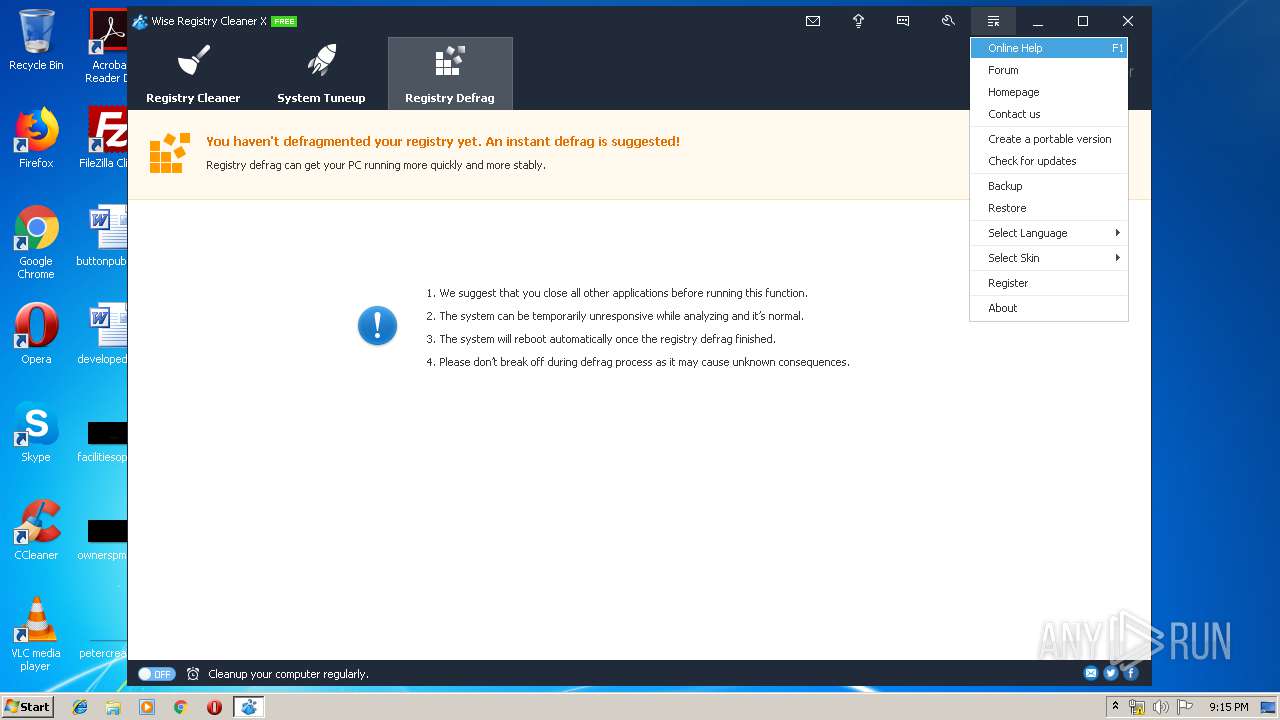Open the Google Chrome desktop shortcut

(x=36, y=242)
